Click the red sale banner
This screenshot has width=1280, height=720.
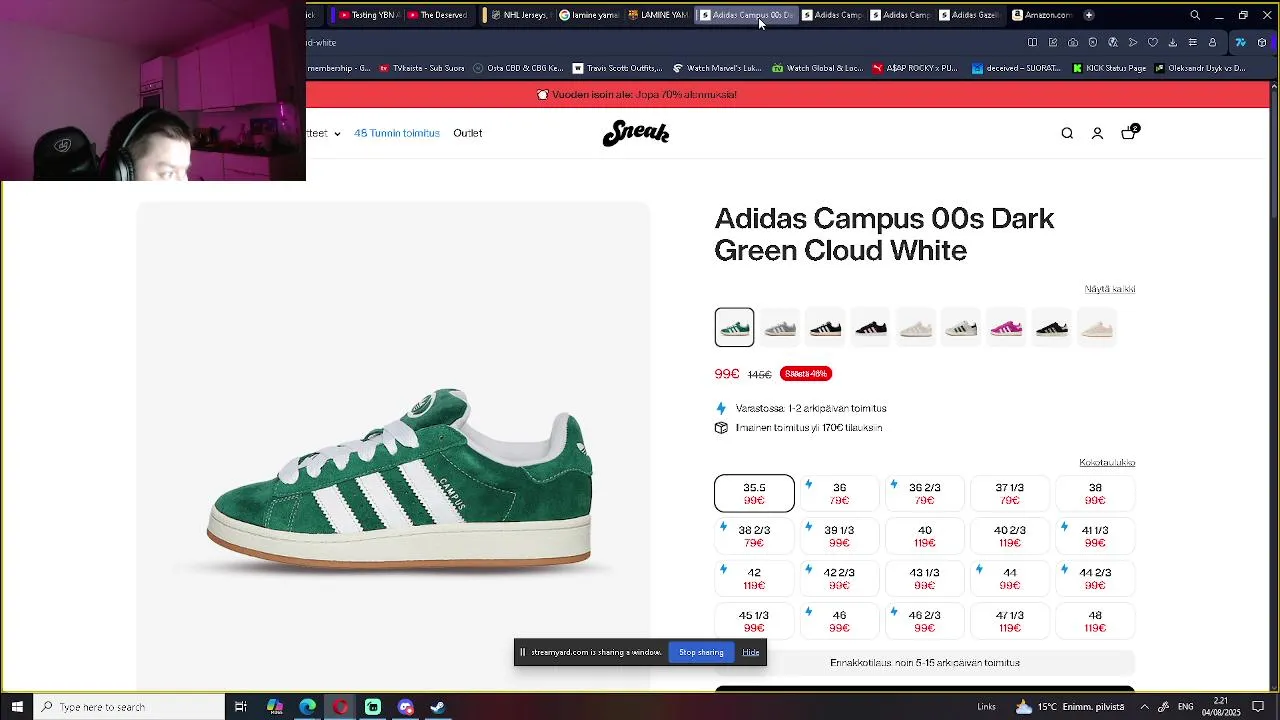[x=787, y=94]
